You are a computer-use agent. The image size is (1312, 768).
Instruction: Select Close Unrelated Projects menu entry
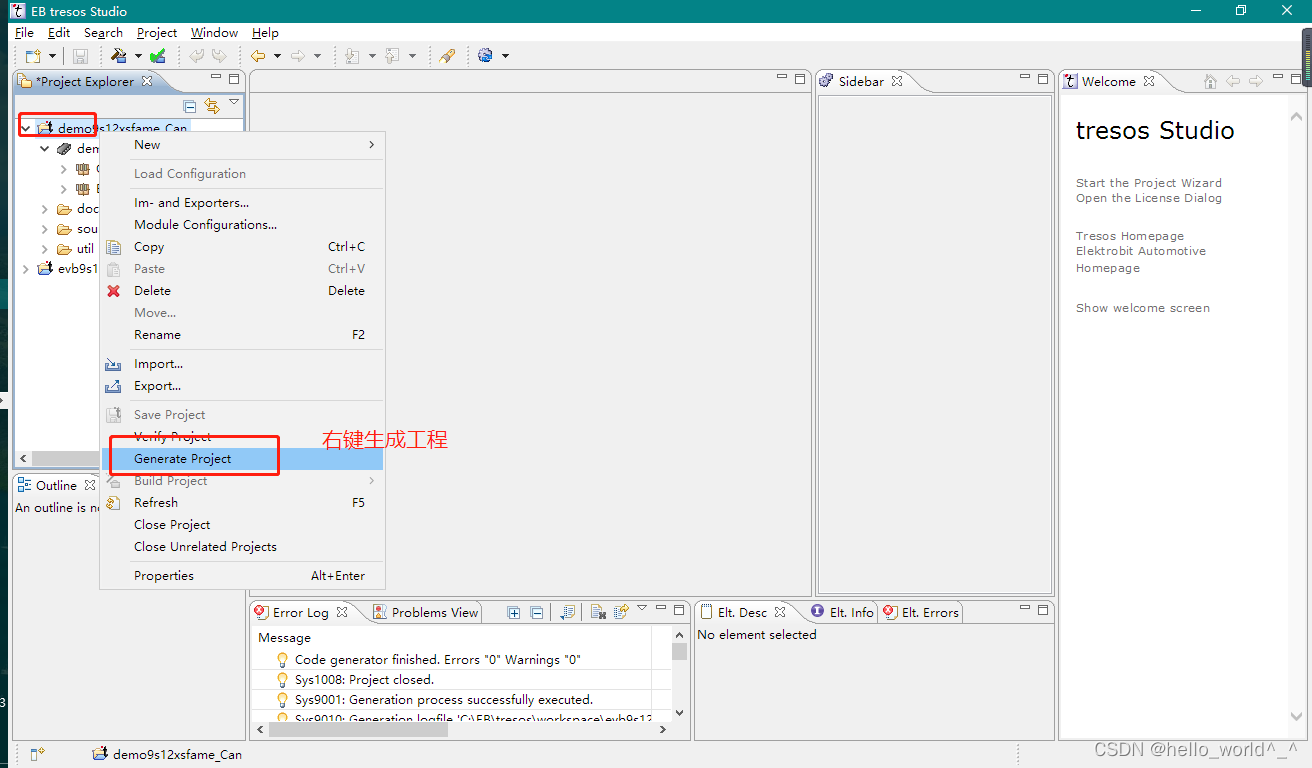coord(243,547)
